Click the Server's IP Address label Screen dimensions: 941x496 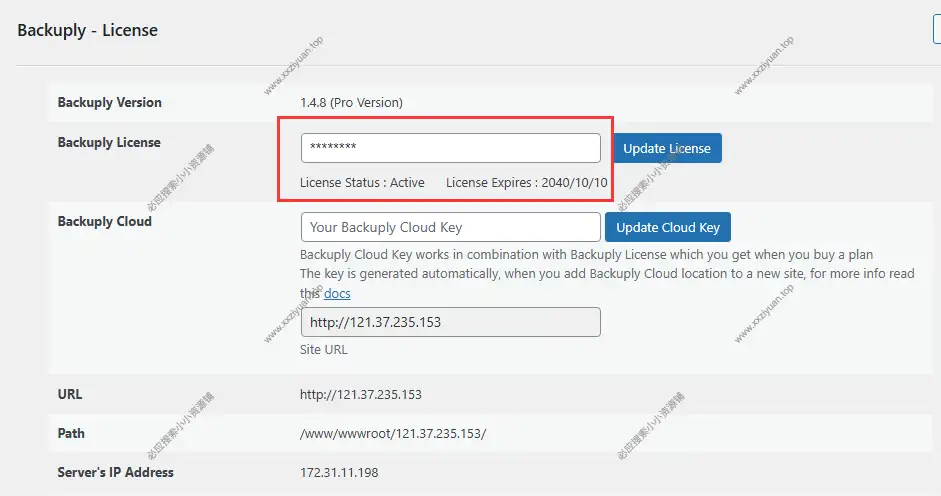point(115,472)
